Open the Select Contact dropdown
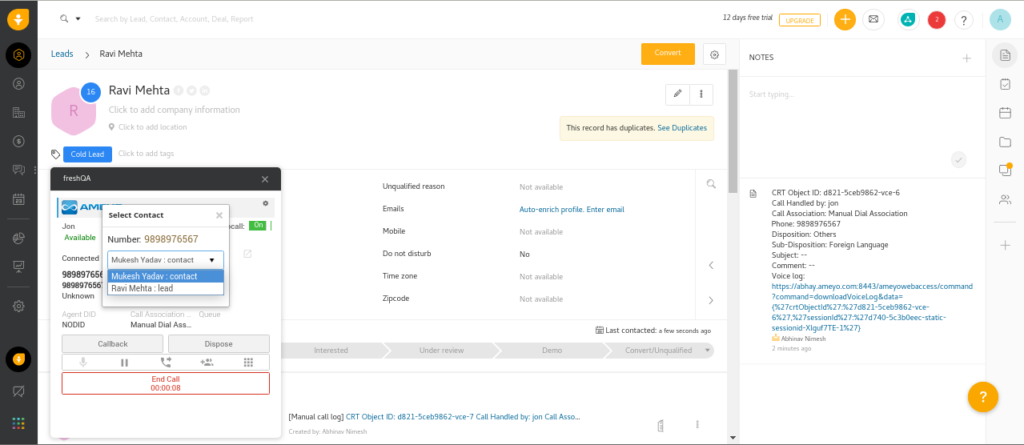The height and width of the screenshot is (445, 1024). [x=165, y=259]
